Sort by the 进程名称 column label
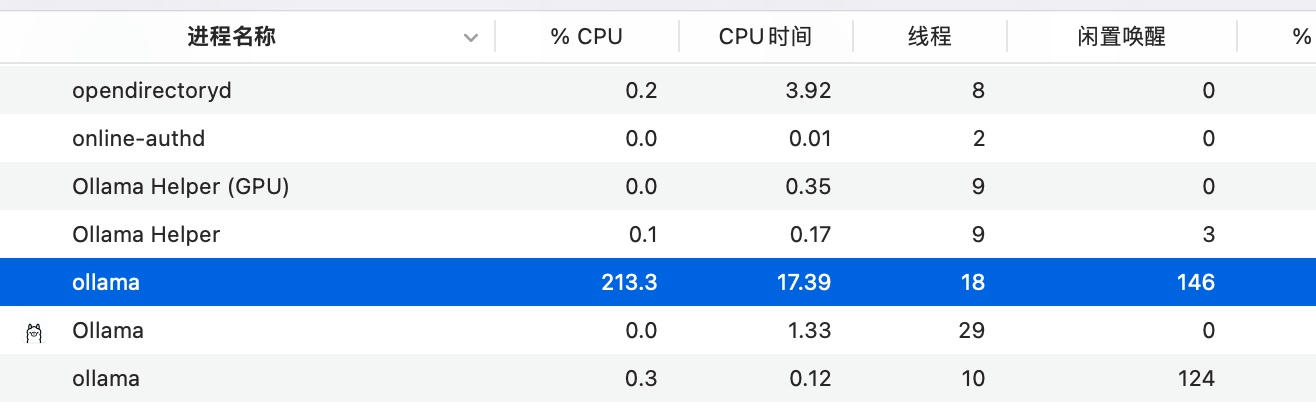Viewport: 1316px width, 406px height. pos(231,38)
